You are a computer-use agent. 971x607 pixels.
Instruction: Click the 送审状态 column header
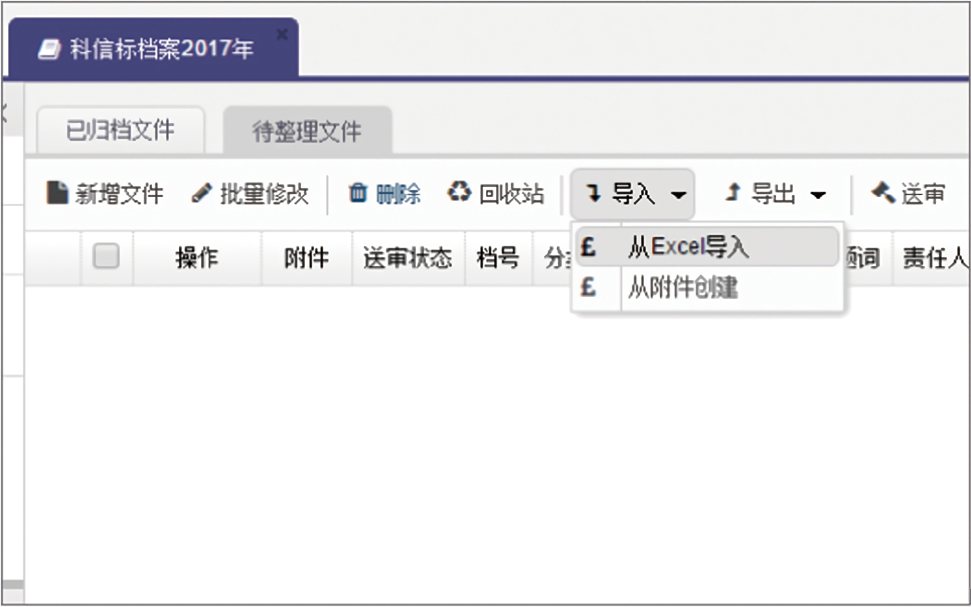coord(407,259)
